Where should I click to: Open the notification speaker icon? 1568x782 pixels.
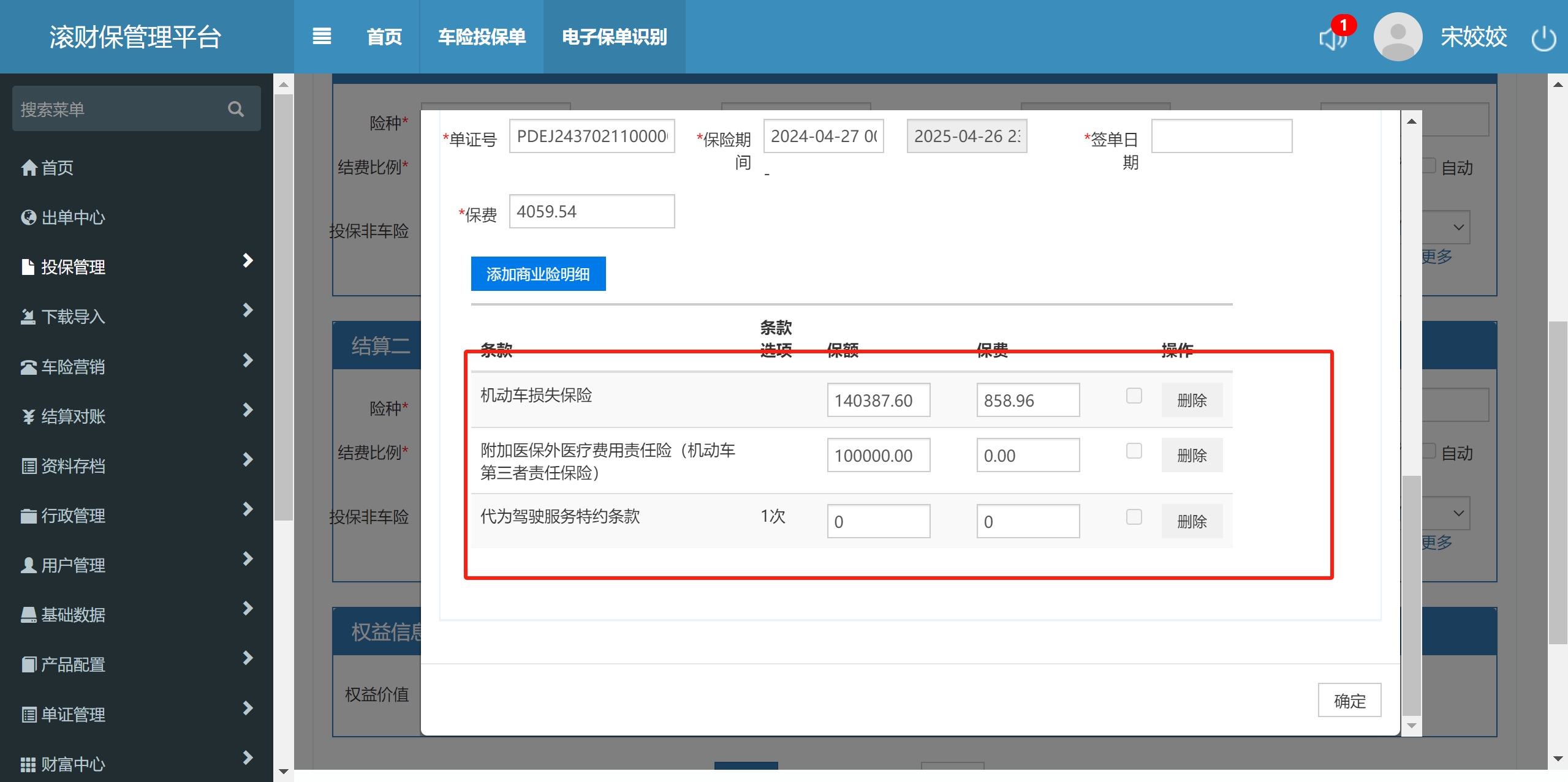pos(1333,39)
